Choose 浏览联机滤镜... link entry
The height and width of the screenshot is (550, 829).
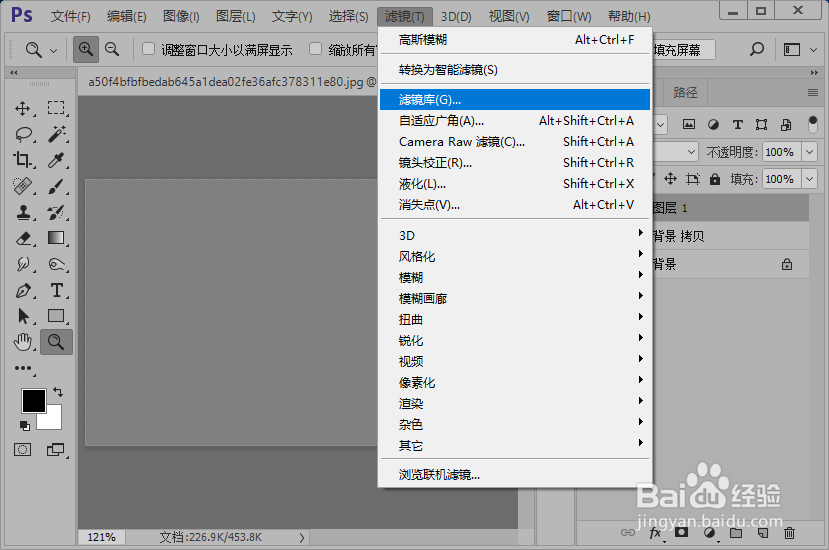point(515,474)
